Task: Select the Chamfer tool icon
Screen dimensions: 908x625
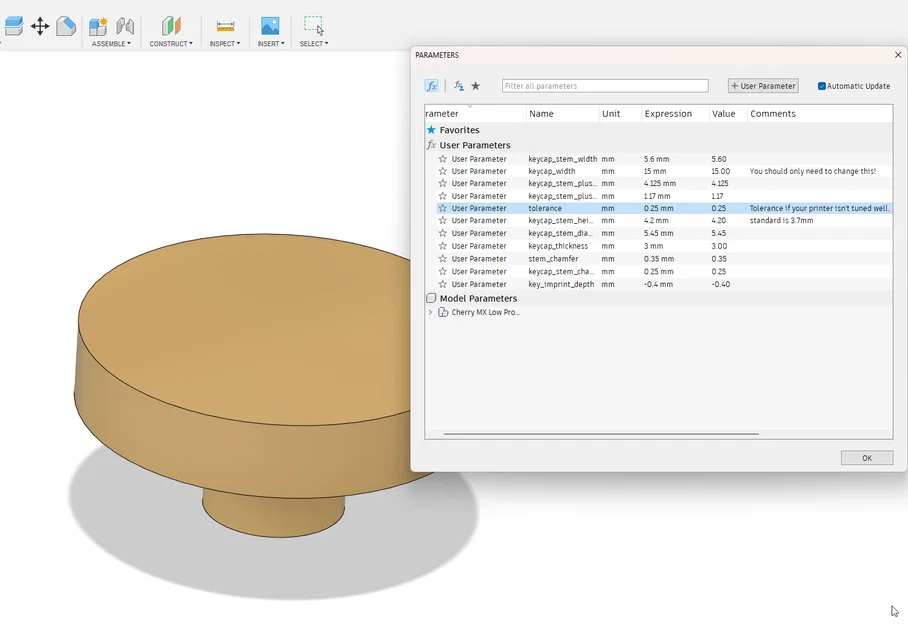Action: 66,26
